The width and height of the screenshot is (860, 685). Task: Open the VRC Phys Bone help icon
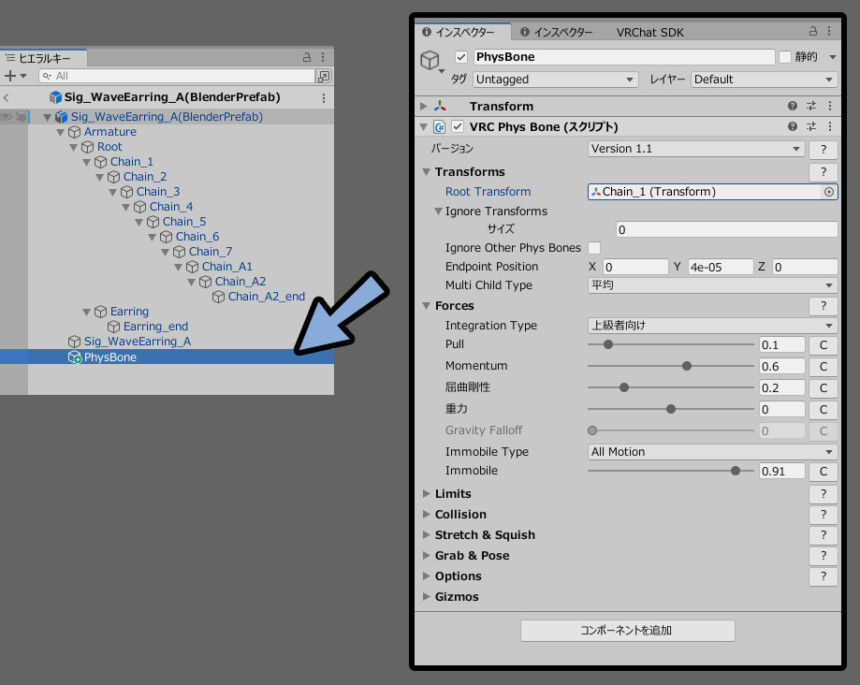(792, 127)
